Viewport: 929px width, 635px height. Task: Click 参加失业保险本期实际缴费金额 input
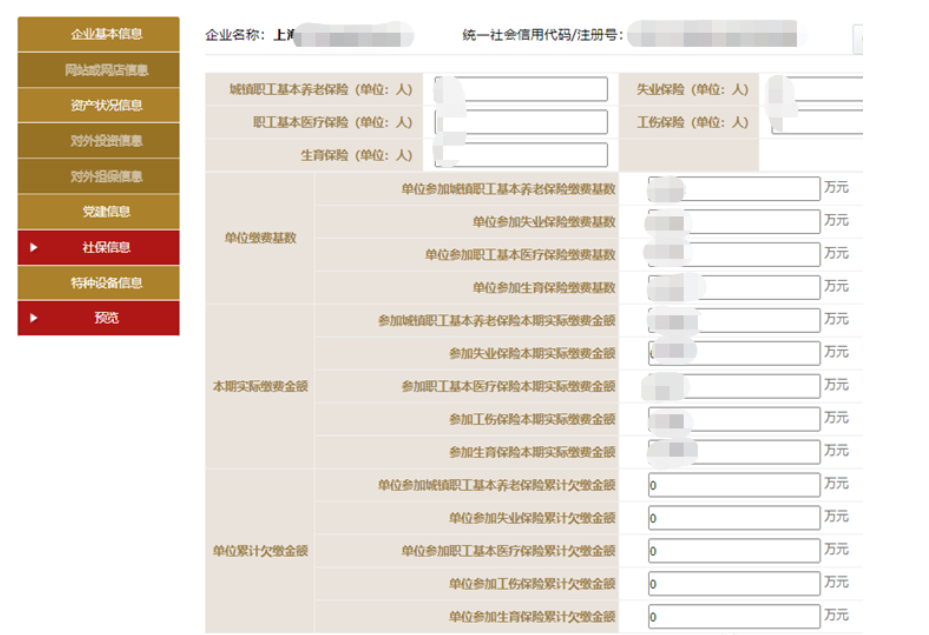[734, 353]
